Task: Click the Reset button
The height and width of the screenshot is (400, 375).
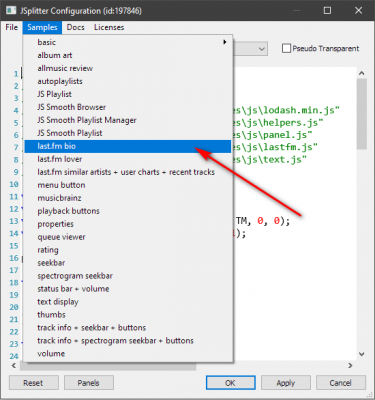Action: [x=34, y=383]
